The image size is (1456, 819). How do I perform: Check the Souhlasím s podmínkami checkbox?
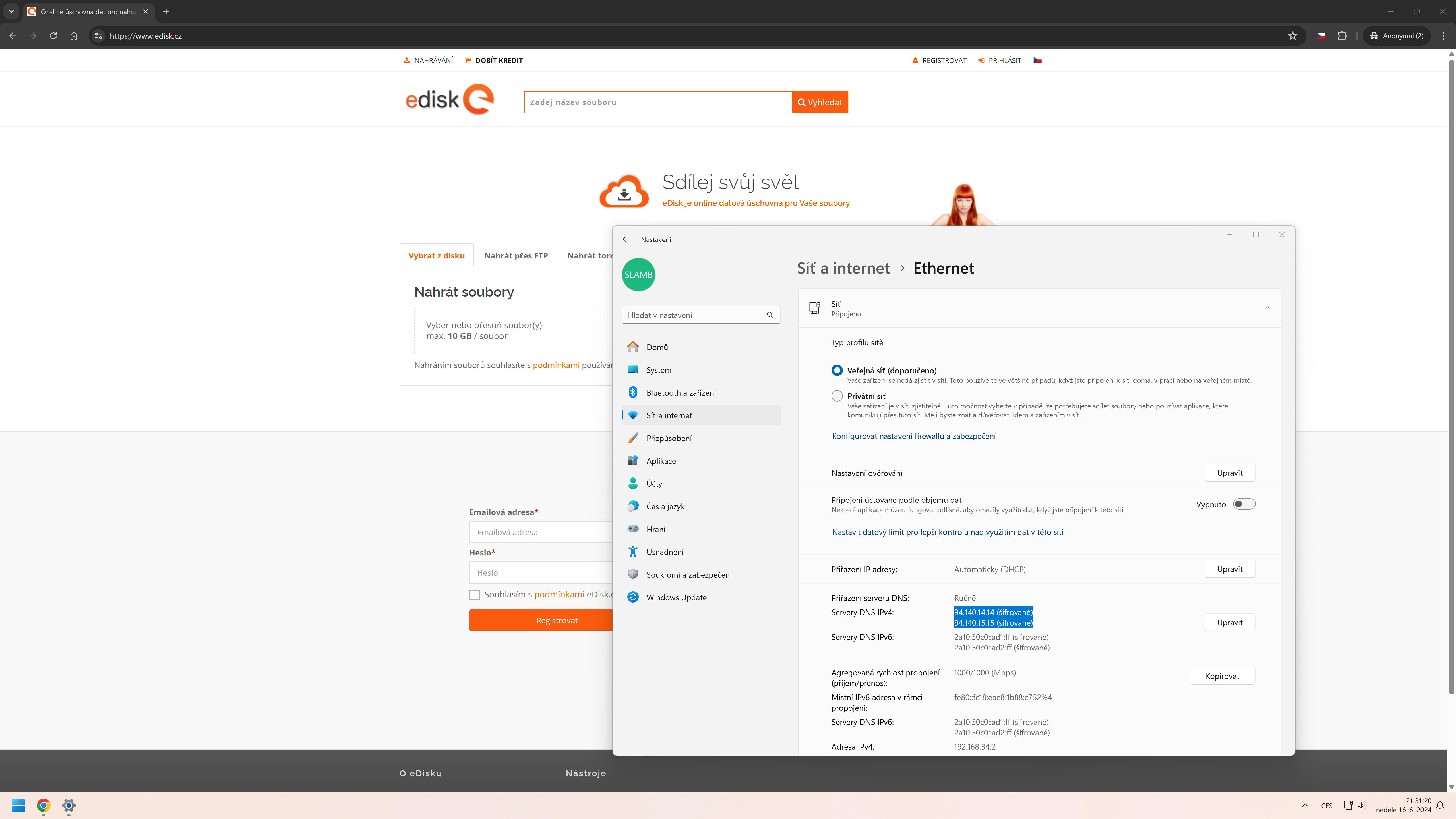pyautogui.click(x=475, y=595)
